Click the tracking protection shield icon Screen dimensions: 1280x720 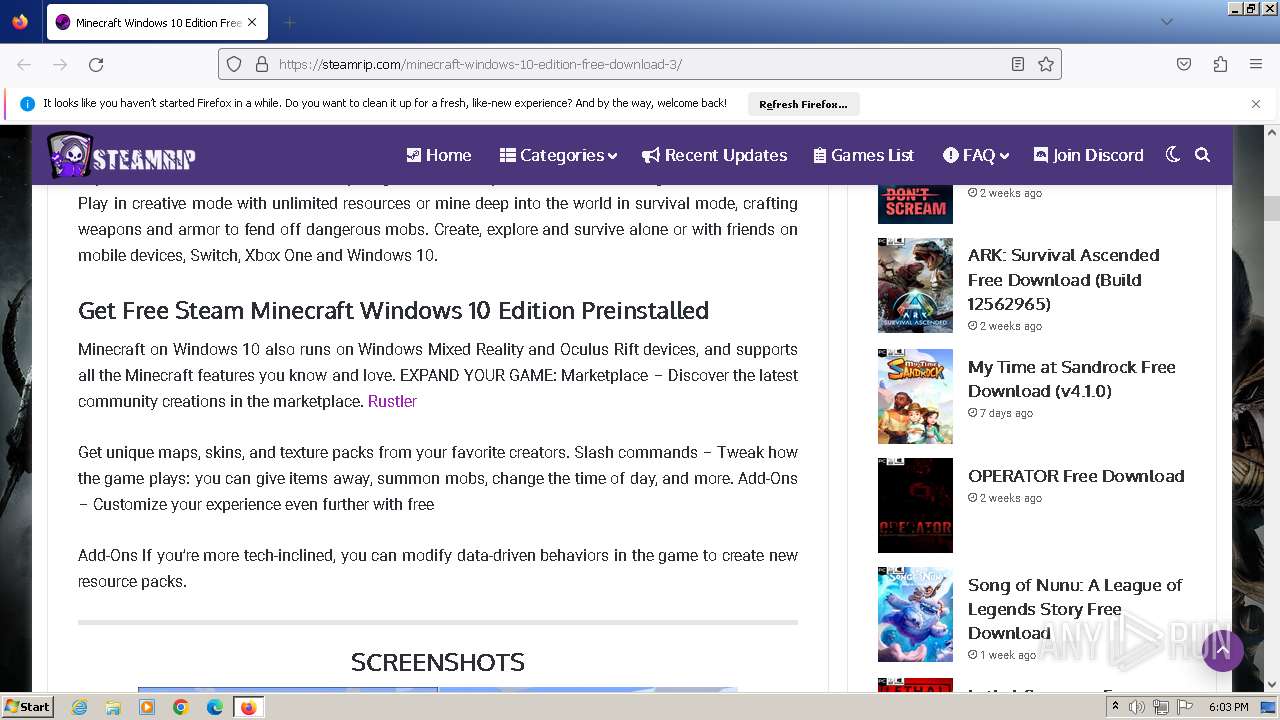point(234,64)
